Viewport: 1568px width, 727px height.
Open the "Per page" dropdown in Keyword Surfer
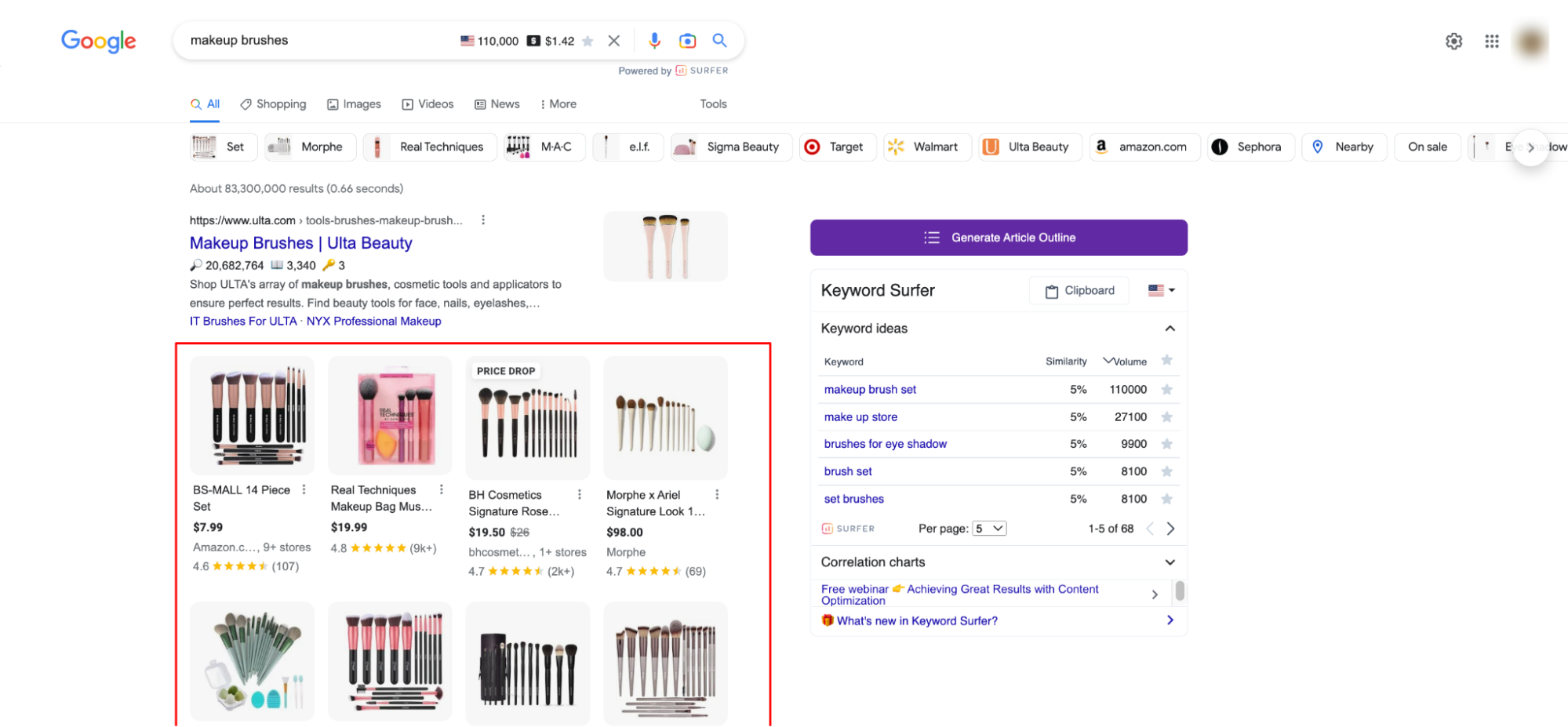coord(989,528)
